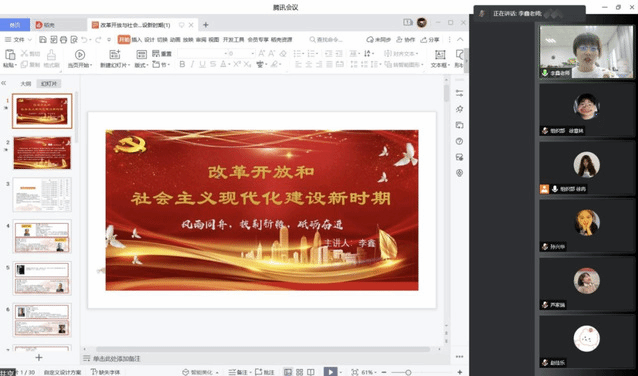Start slideshow from current slide (当页开始)
The width and height of the screenshot is (638, 376).
click(80, 58)
